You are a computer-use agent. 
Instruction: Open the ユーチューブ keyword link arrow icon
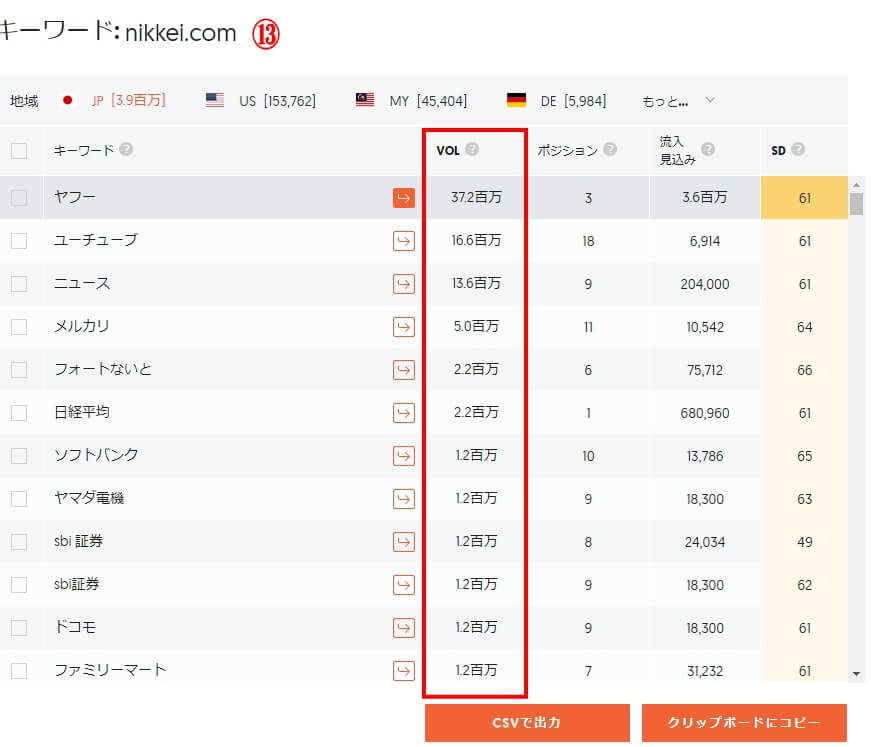[x=404, y=241]
